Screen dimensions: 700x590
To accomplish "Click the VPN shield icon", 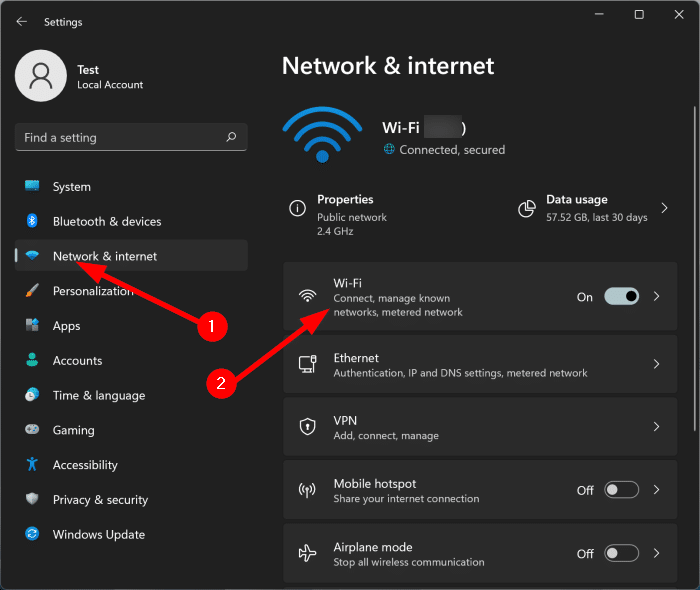I will pyautogui.click(x=308, y=427).
